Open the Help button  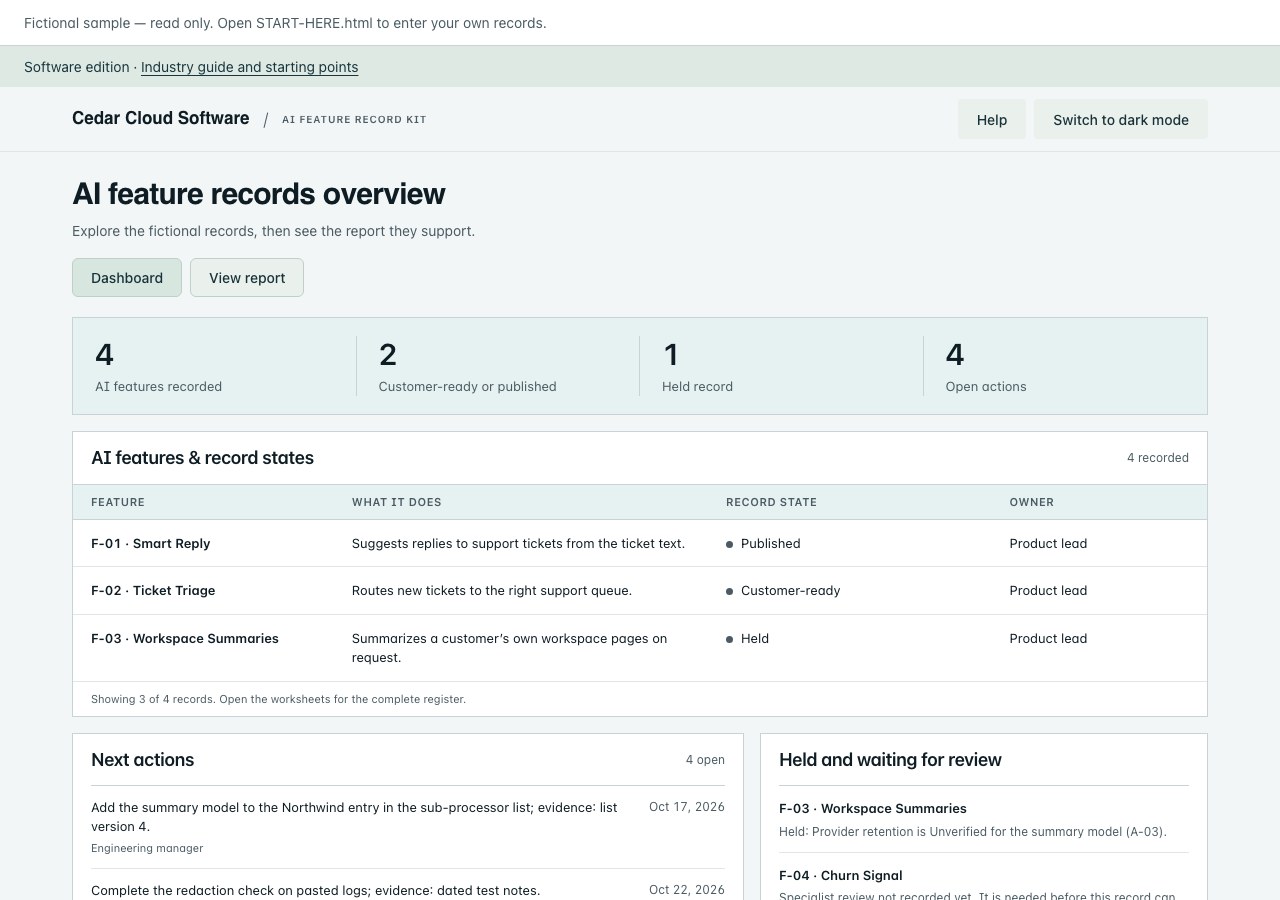992,119
